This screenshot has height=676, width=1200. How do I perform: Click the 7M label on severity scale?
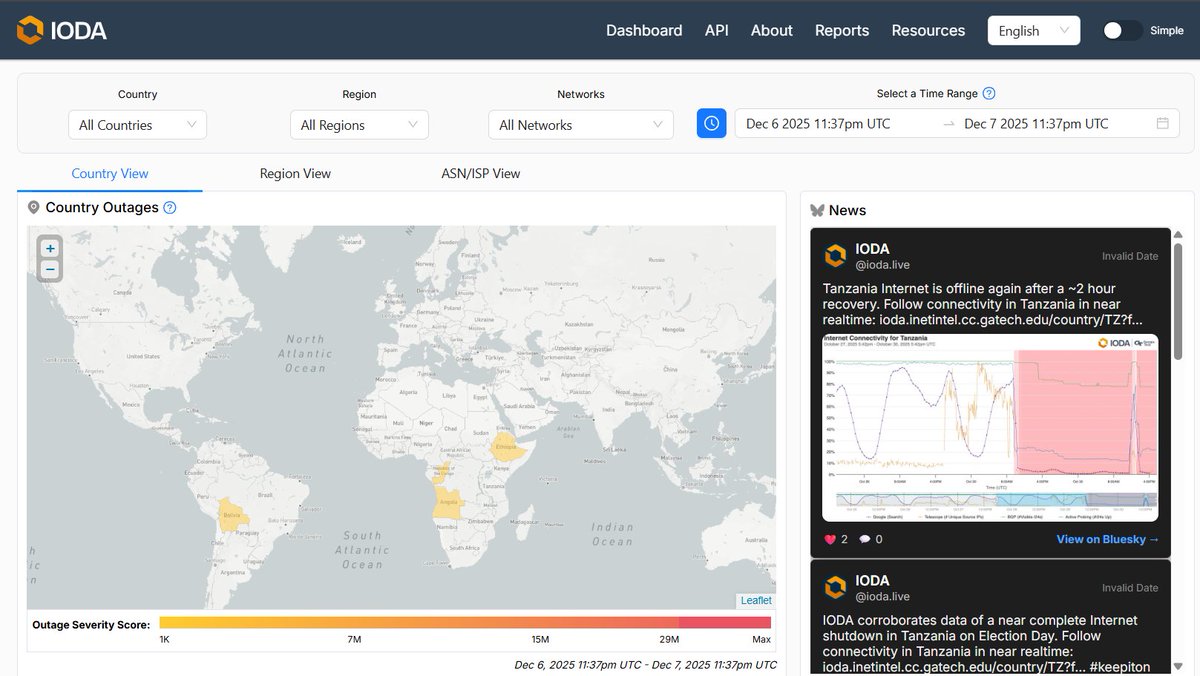click(x=354, y=639)
